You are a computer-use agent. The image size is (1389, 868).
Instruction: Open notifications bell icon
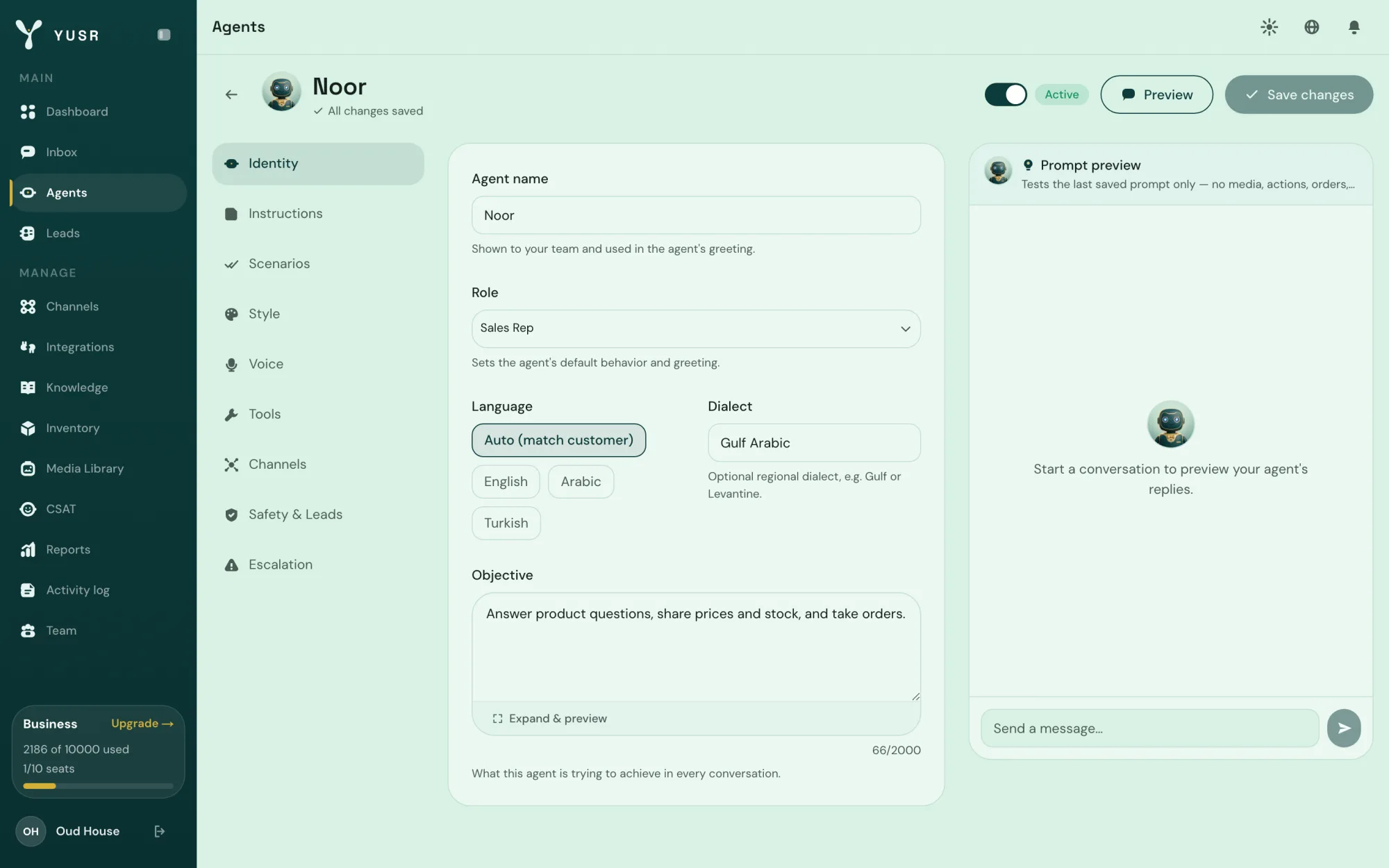(x=1354, y=27)
